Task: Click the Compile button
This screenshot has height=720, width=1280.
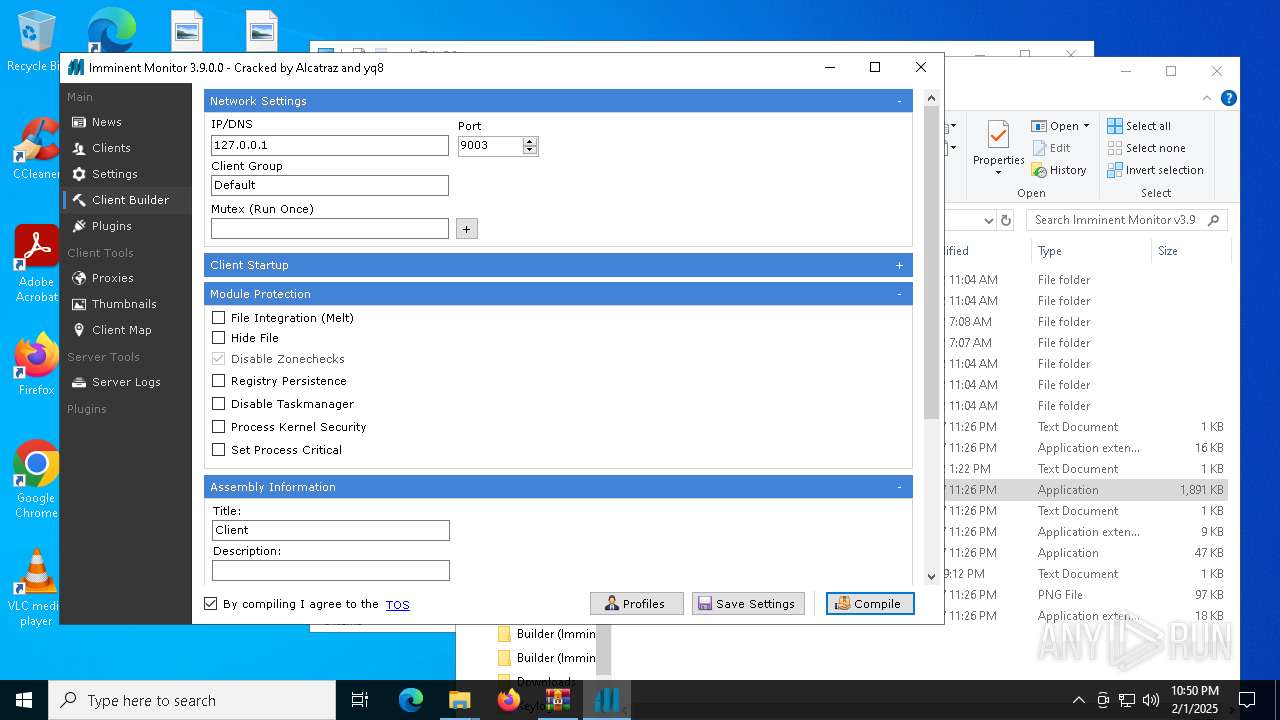Action: pyautogui.click(x=870, y=604)
